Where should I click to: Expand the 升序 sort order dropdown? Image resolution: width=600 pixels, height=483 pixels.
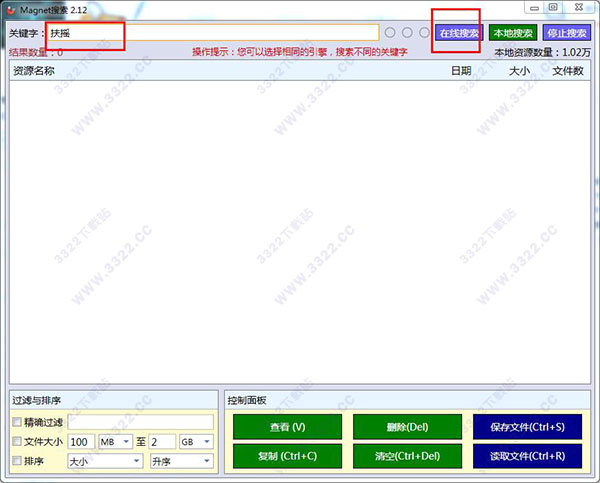tap(181, 461)
